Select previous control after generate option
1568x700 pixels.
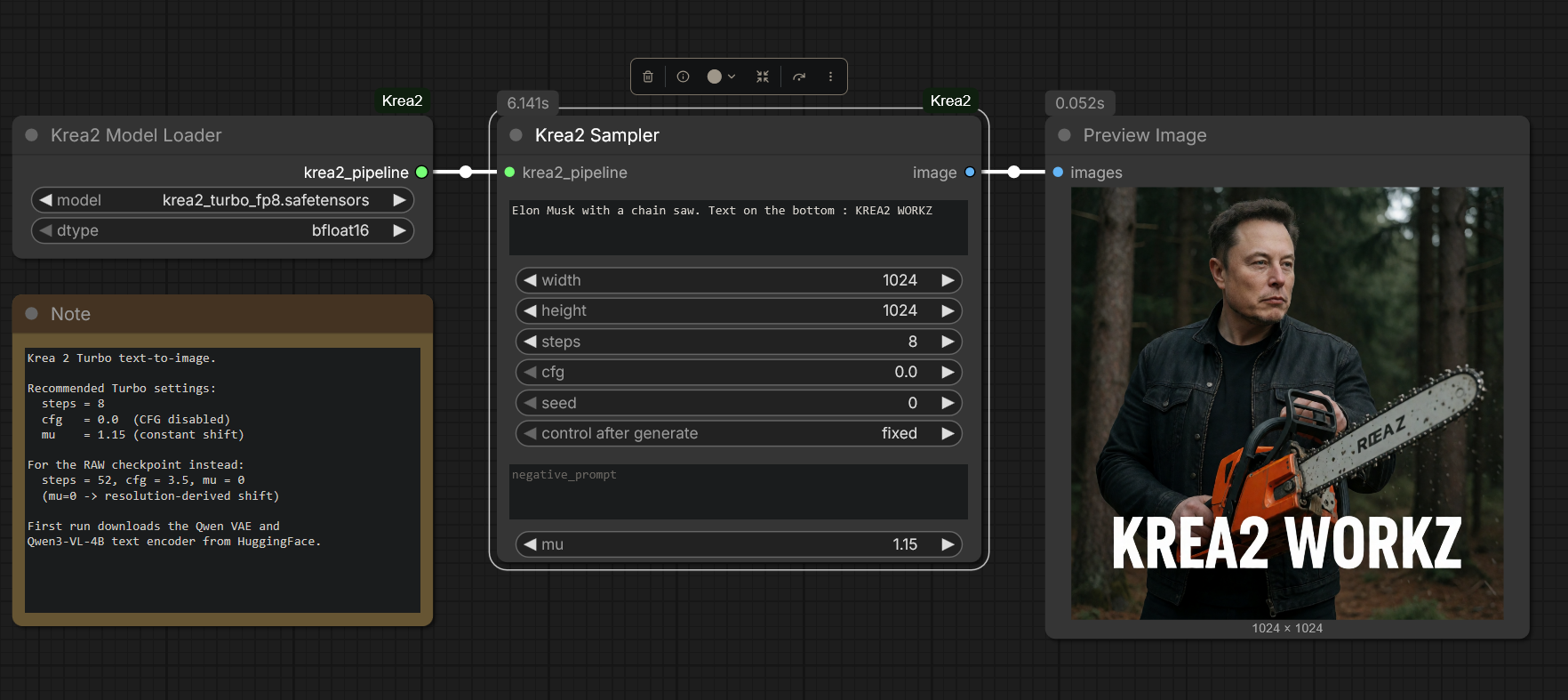click(x=530, y=433)
